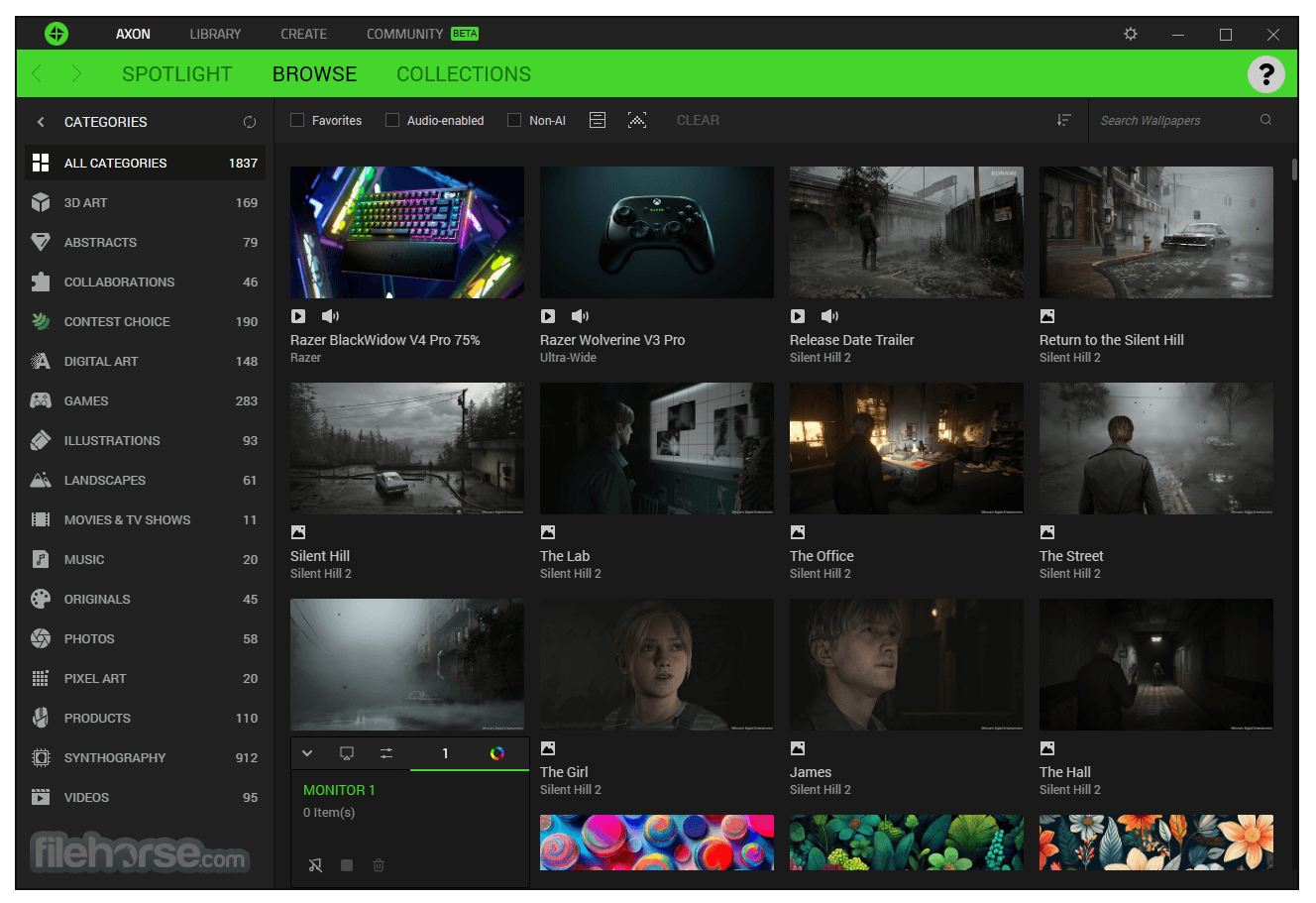
Task: Open the monitor display settings icon
Action: [x=347, y=753]
